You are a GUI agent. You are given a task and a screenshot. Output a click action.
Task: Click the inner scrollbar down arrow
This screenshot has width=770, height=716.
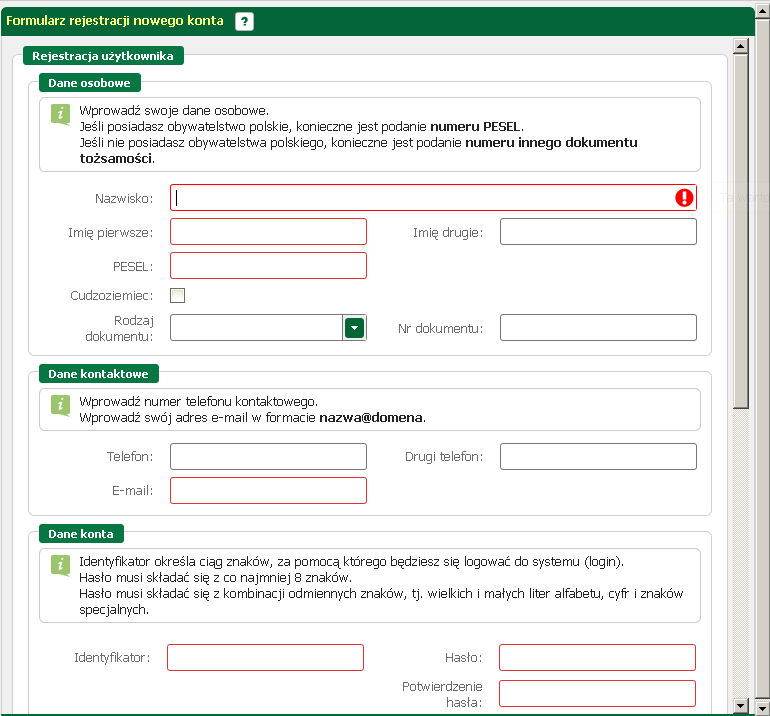click(x=741, y=706)
